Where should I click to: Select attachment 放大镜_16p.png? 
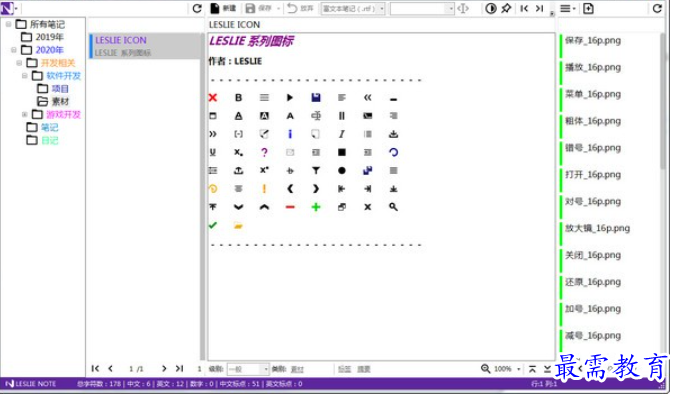(x=597, y=228)
